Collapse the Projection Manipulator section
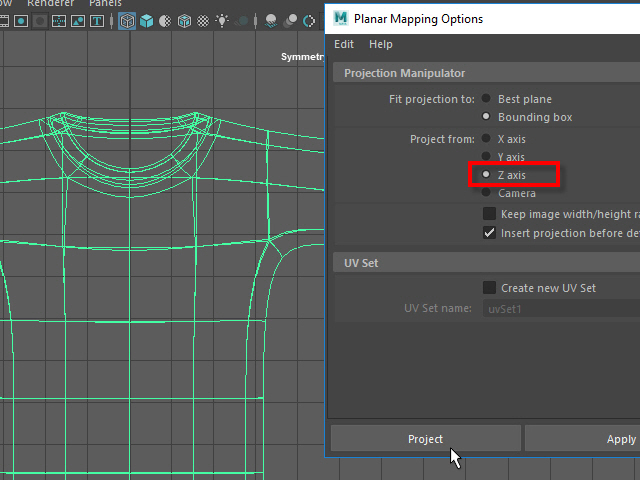The width and height of the screenshot is (640, 480). click(x=404, y=73)
